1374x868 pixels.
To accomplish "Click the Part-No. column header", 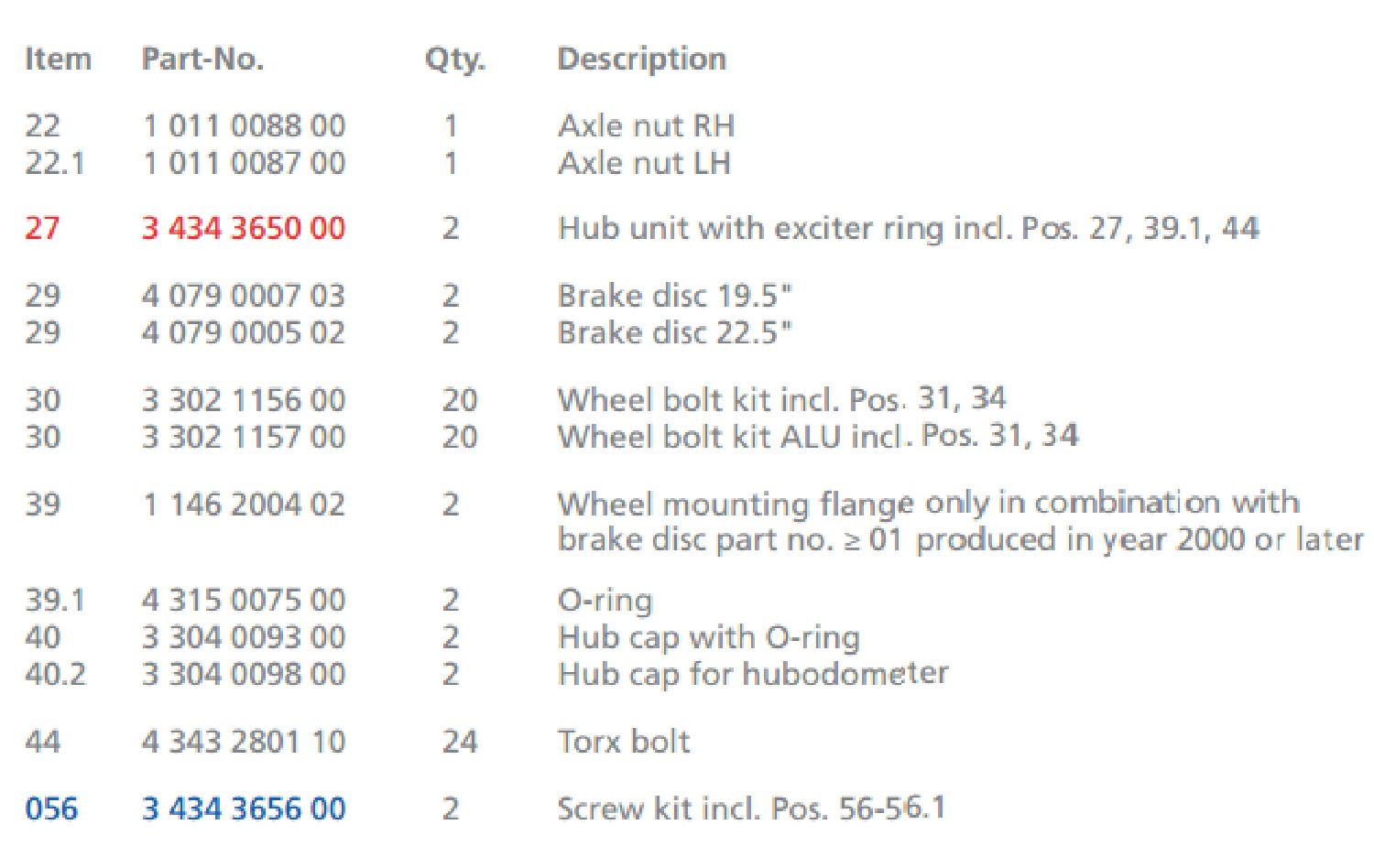I will (x=202, y=60).
